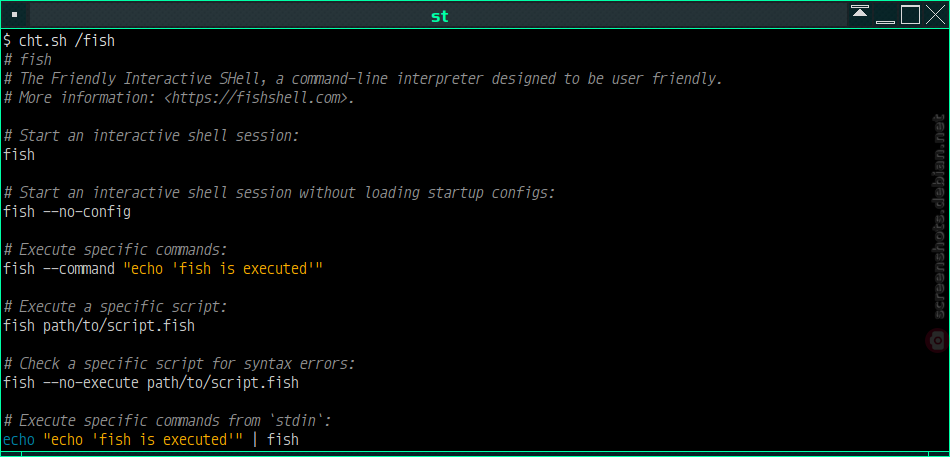Image resolution: width=950 pixels, height=457 pixels.
Task: Click the st window title text
Action: pos(440,16)
